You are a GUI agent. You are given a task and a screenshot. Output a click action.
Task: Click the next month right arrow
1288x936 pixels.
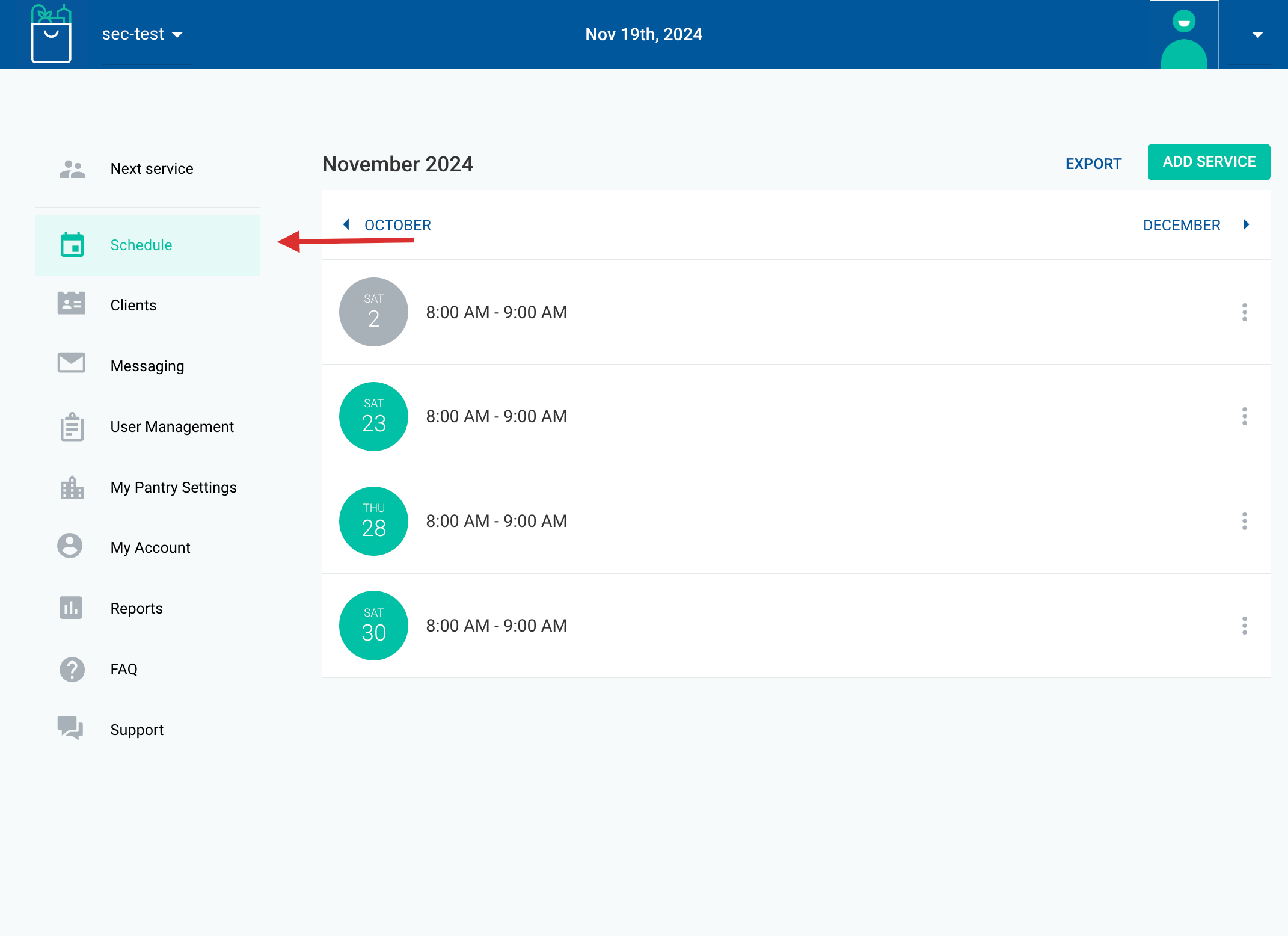click(x=1247, y=224)
